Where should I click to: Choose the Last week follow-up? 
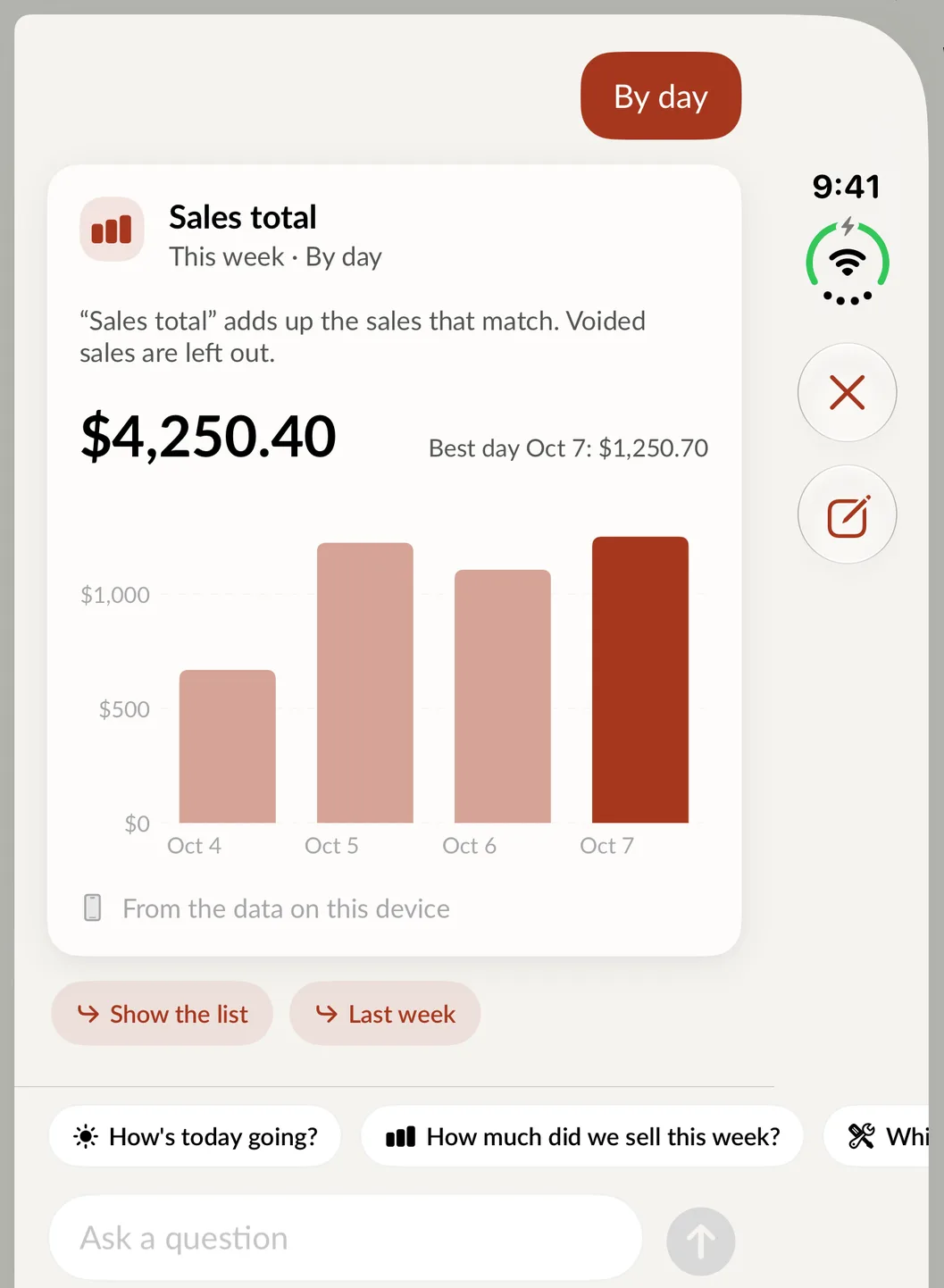click(385, 1014)
